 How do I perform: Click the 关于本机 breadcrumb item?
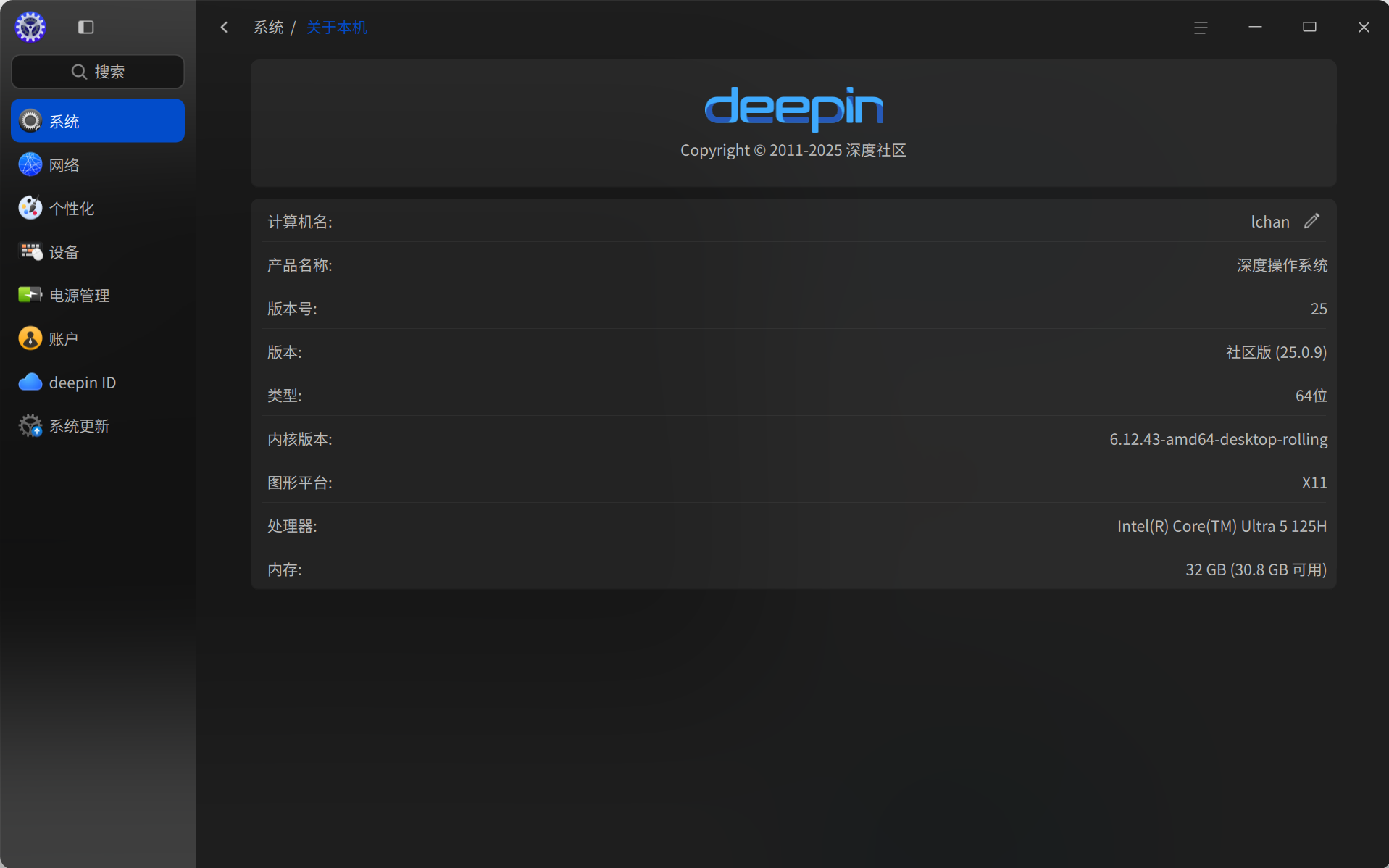tap(336, 28)
